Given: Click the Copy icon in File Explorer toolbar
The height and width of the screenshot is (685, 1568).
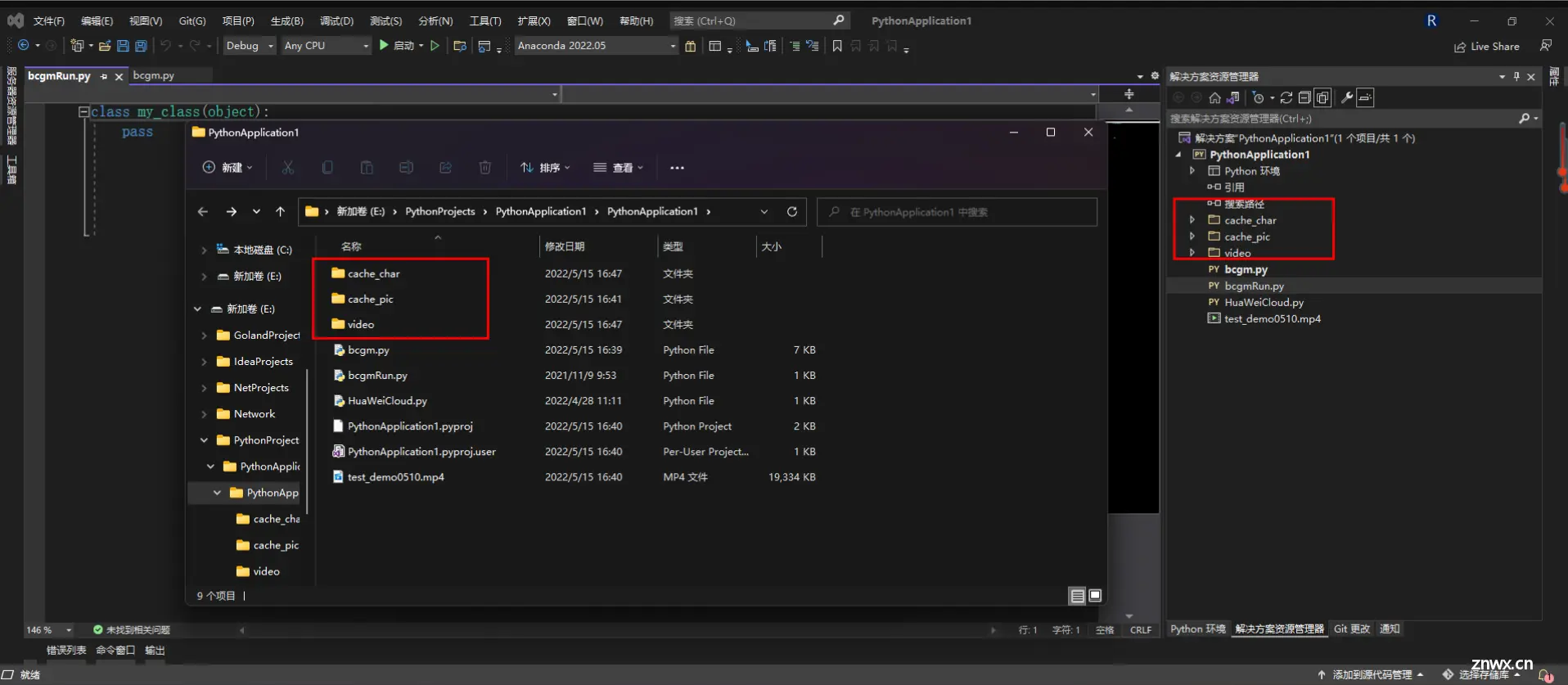Looking at the screenshot, I should [x=327, y=168].
